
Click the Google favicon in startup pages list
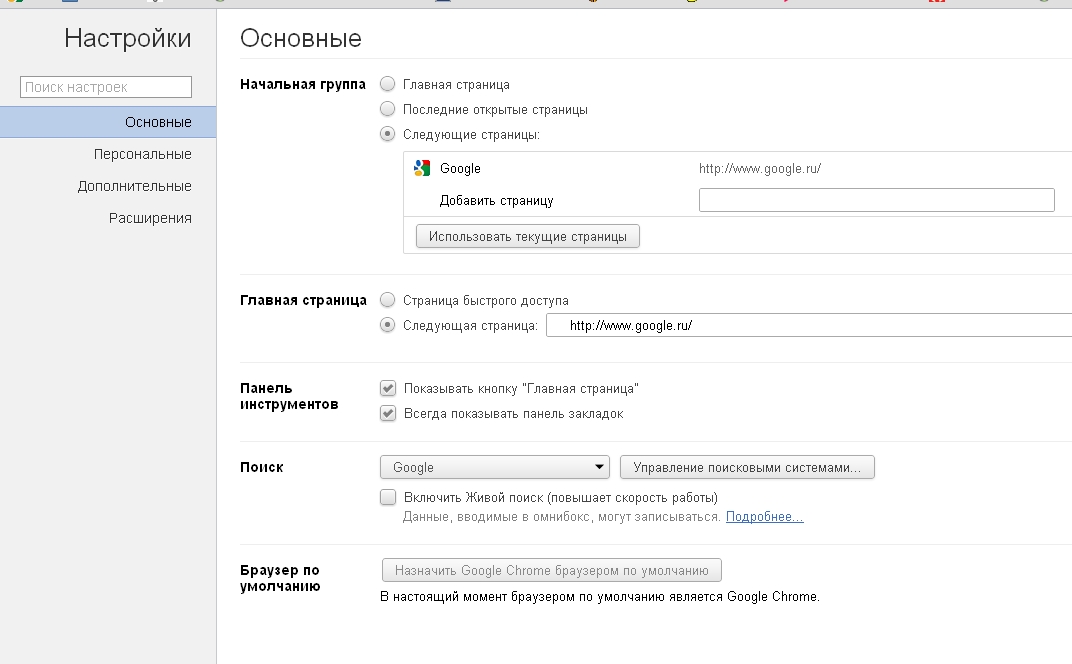[422, 169]
